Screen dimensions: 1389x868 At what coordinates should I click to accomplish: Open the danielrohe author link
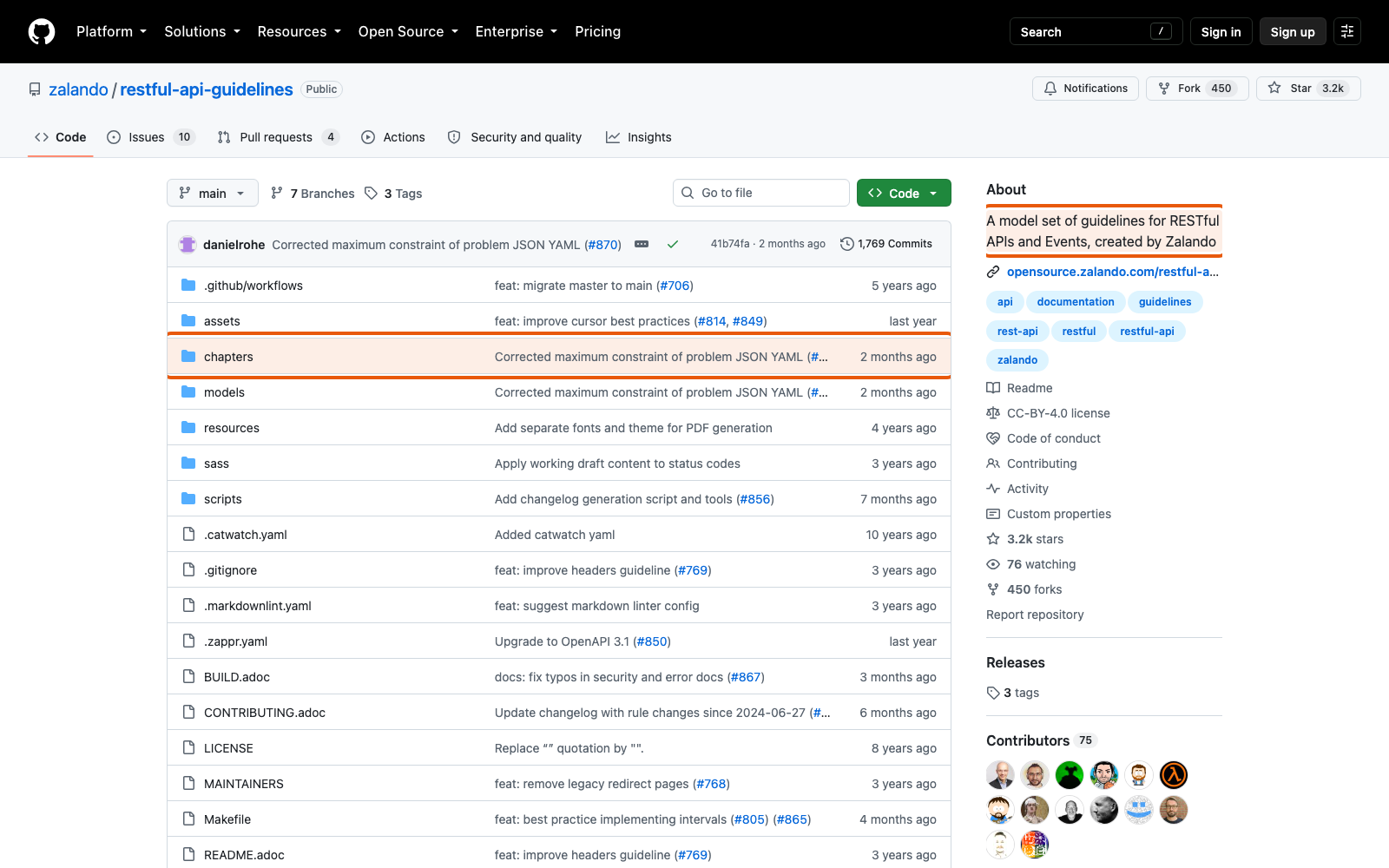point(234,245)
